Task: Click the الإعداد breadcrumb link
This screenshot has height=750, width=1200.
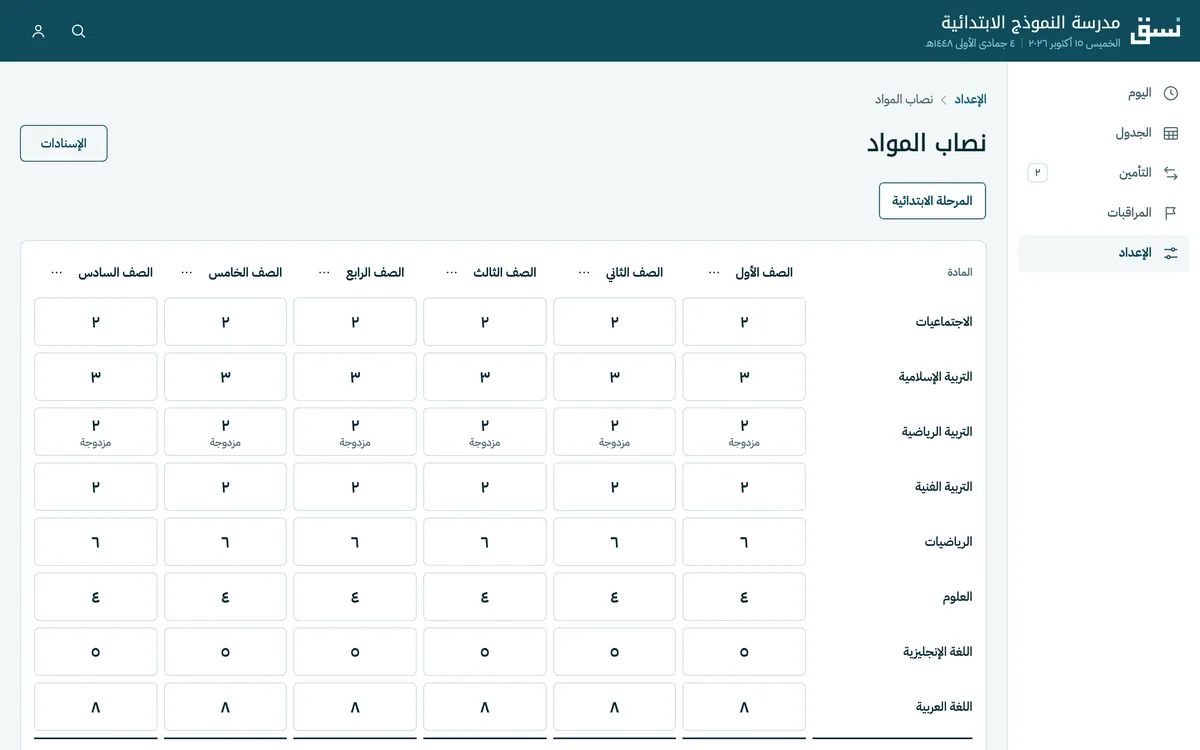Action: click(x=970, y=100)
